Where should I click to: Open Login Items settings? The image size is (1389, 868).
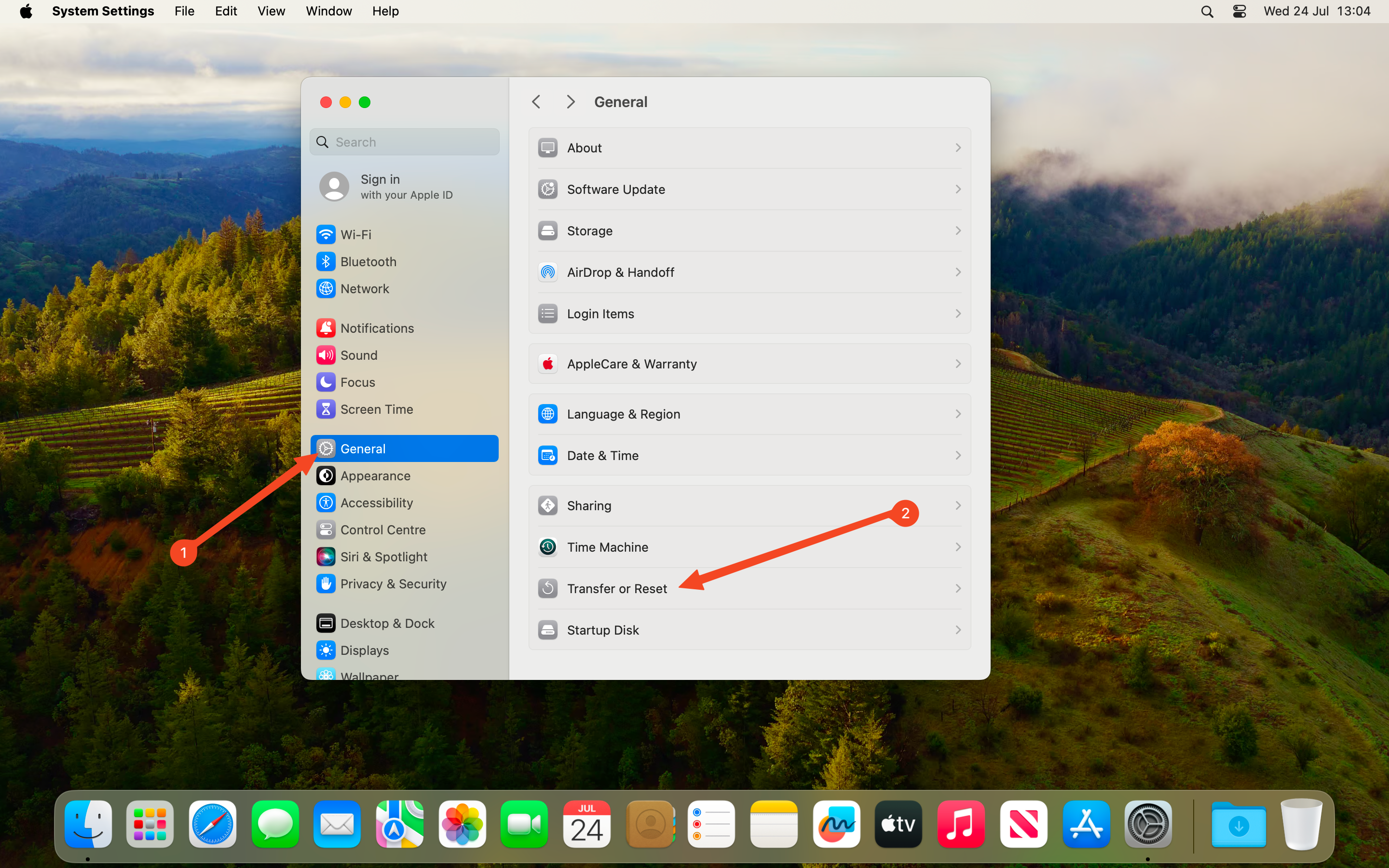(x=600, y=313)
